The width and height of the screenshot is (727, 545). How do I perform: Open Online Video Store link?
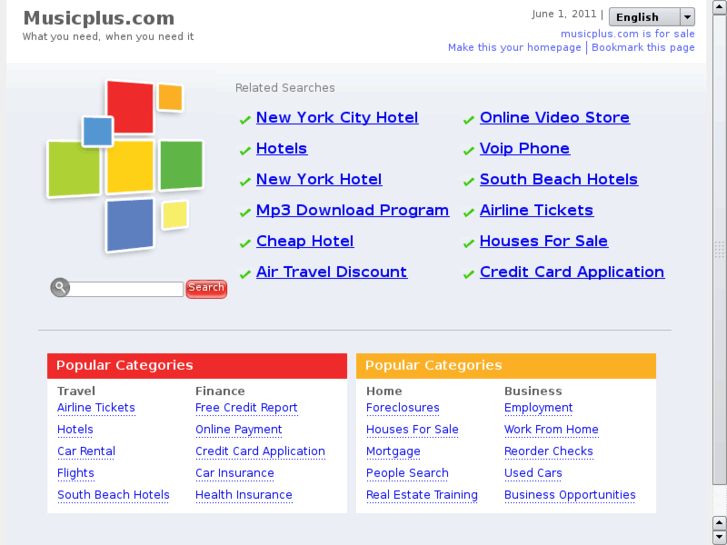[555, 117]
